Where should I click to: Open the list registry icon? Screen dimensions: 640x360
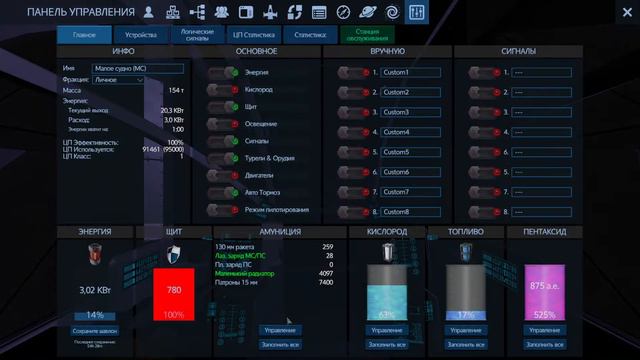[319, 12]
